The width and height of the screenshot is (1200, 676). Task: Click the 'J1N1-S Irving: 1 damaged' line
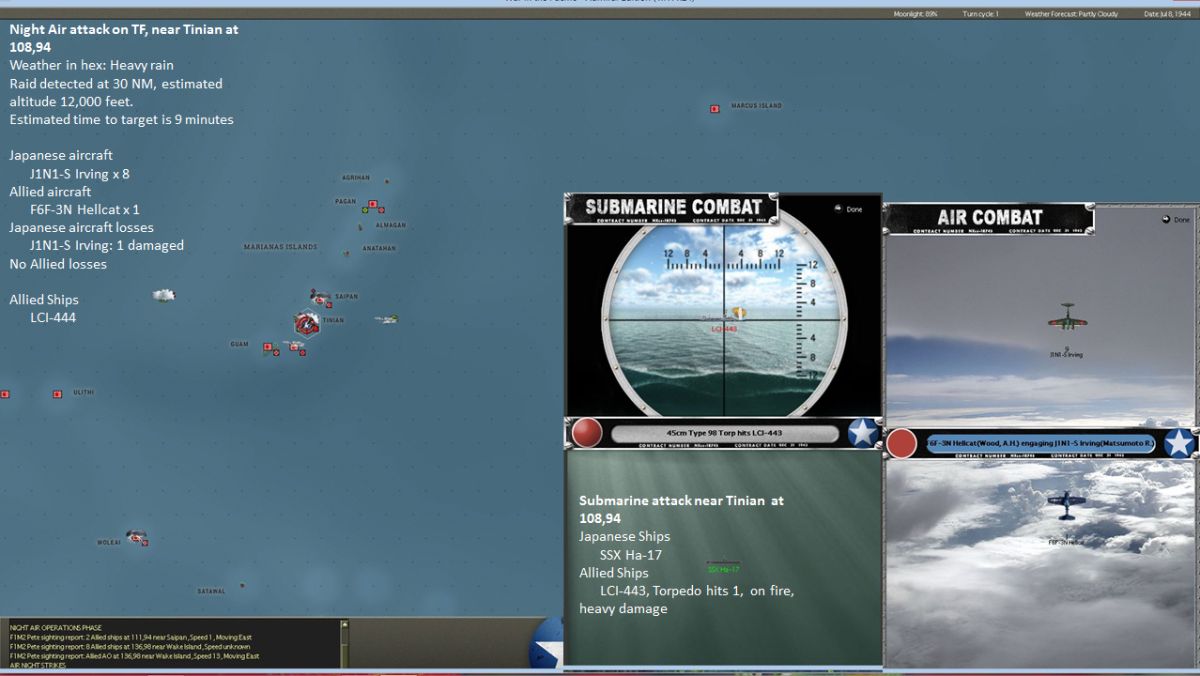pyautogui.click(x=107, y=246)
